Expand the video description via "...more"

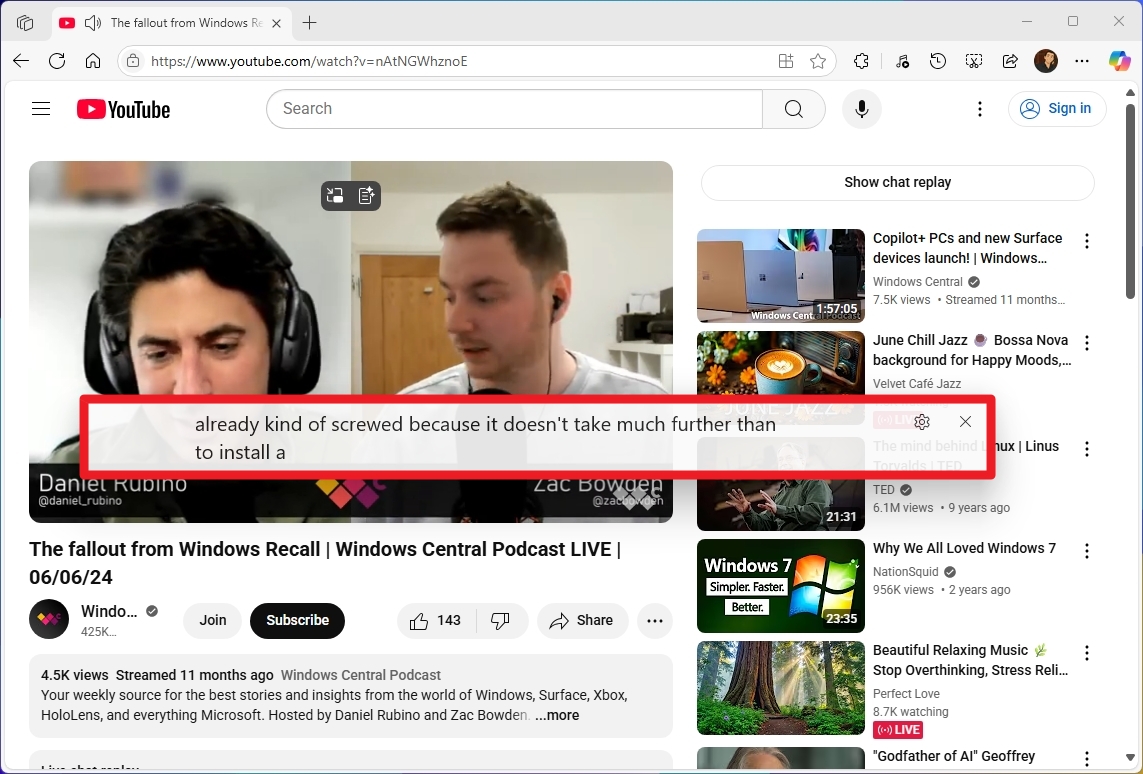(556, 715)
